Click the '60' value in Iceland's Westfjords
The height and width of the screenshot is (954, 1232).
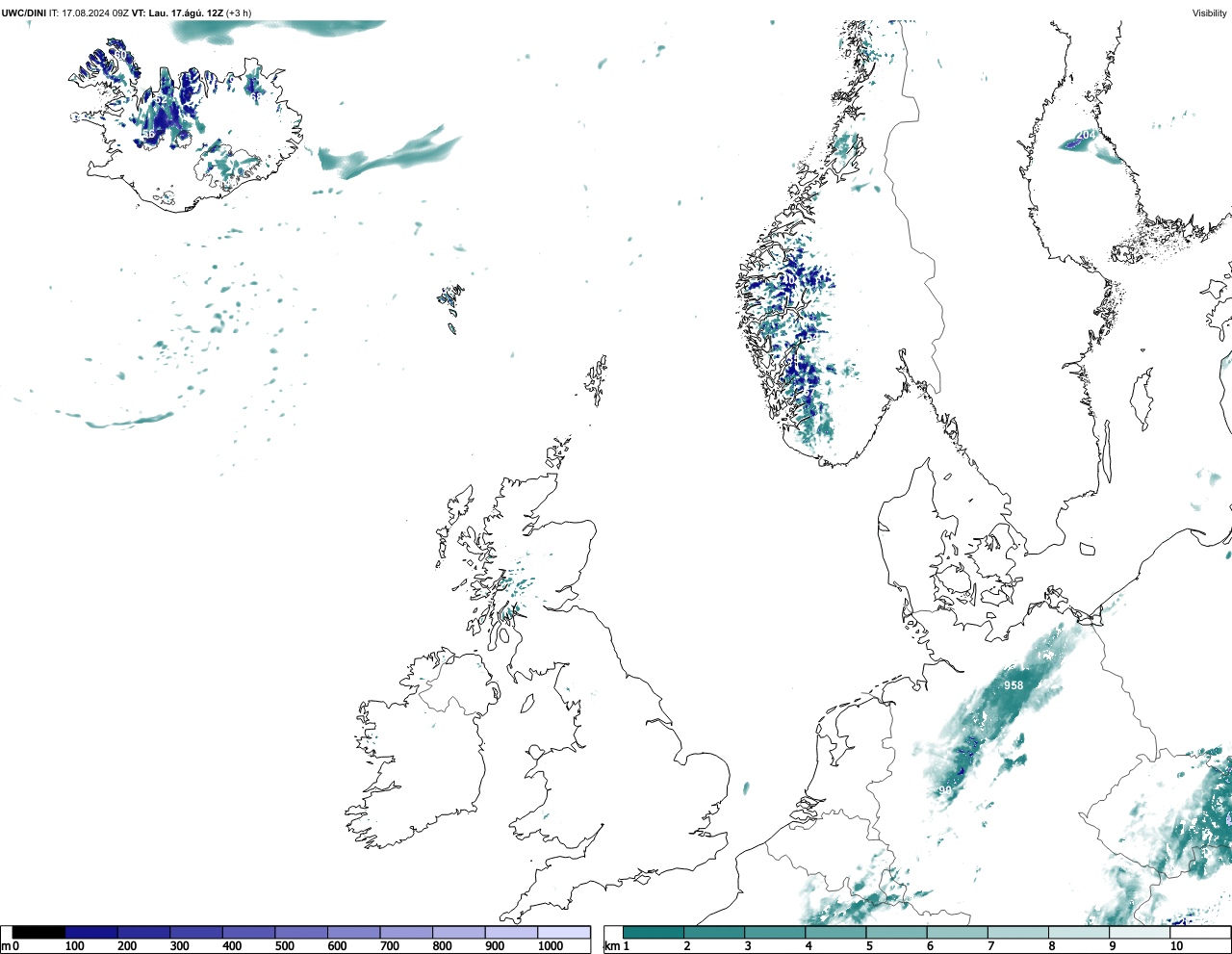122,55
